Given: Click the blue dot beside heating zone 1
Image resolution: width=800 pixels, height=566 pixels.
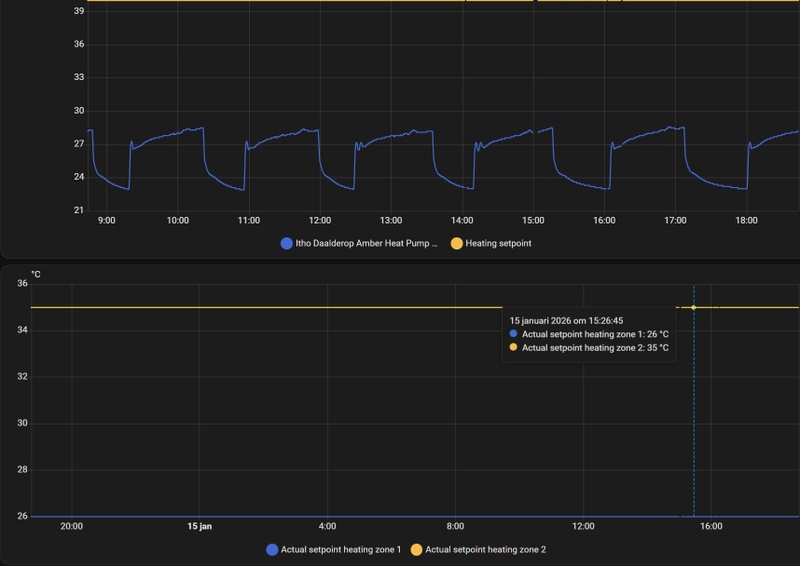Looking at the screenshot, I should (272, 550).
